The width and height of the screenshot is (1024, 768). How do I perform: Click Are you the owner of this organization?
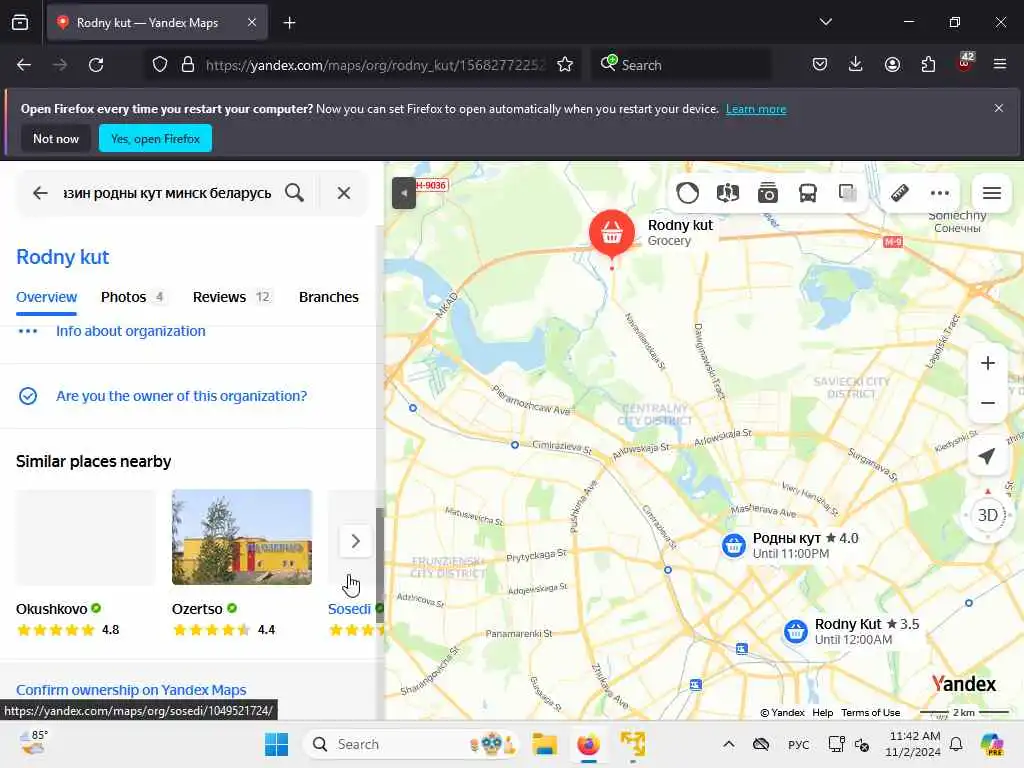click(182, 396)
